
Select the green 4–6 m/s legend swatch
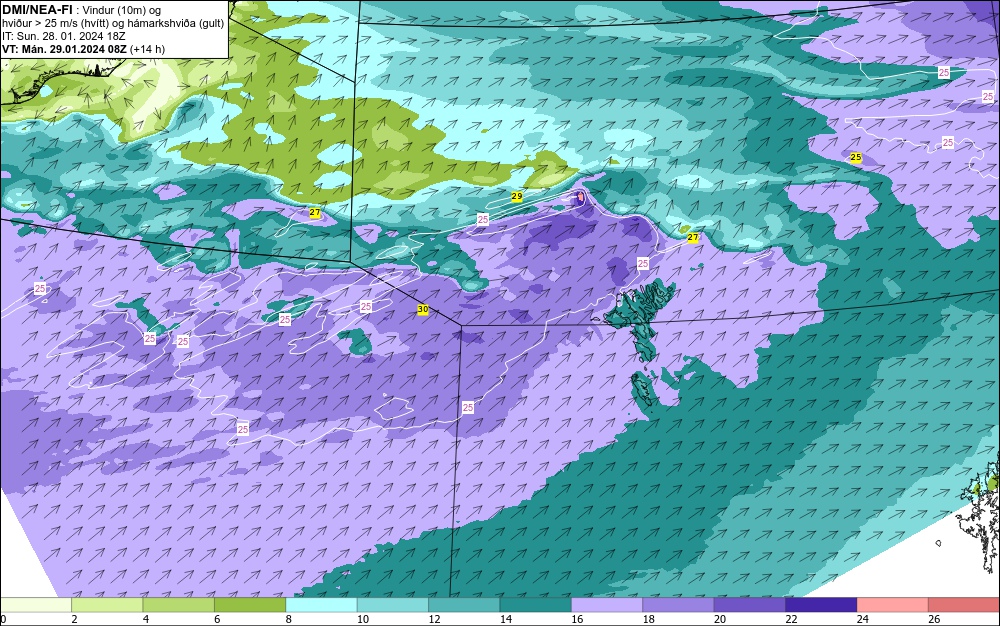tap(179, 605)
